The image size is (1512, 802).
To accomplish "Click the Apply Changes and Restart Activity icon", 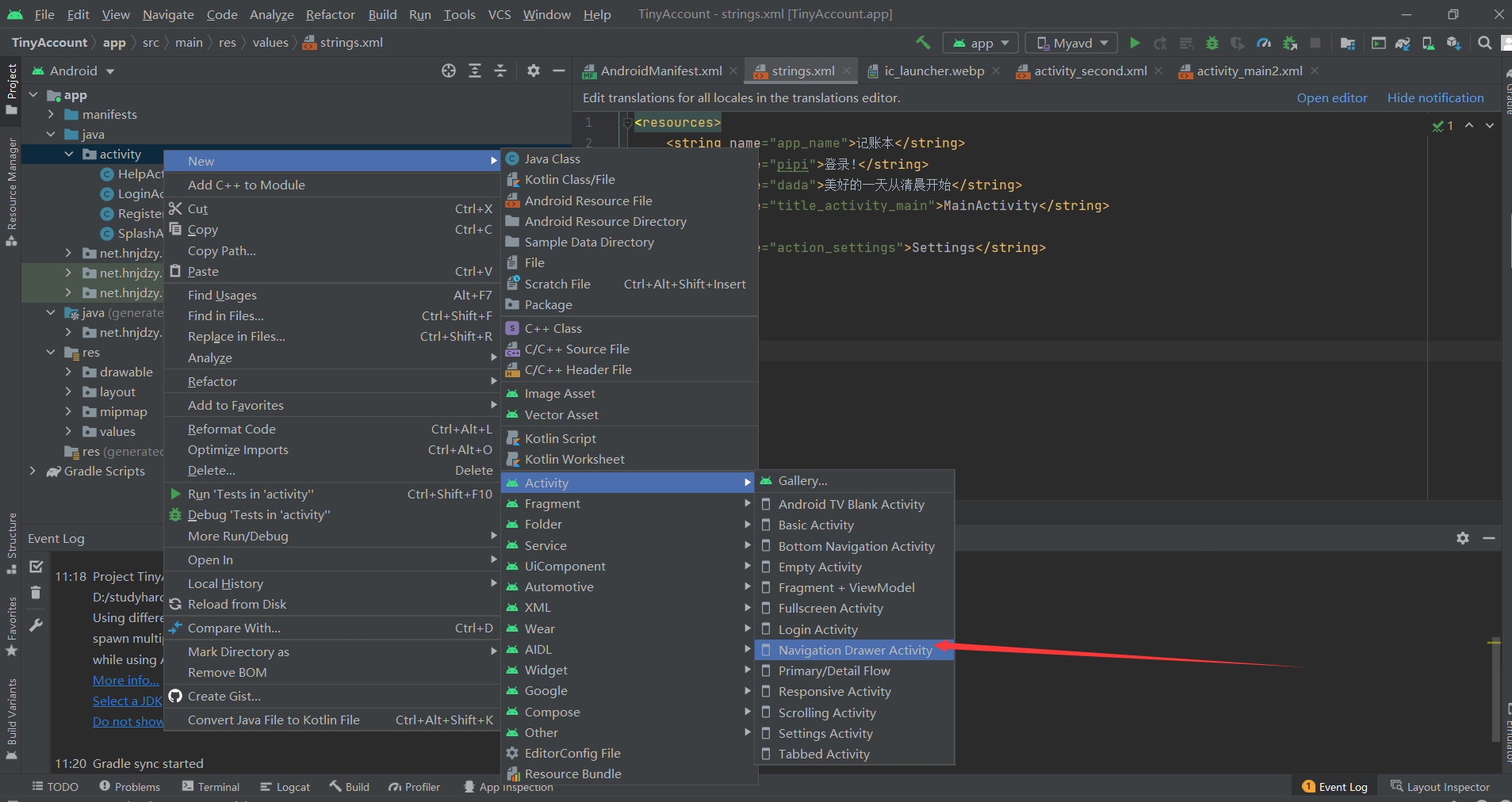I will (1160, 43).
